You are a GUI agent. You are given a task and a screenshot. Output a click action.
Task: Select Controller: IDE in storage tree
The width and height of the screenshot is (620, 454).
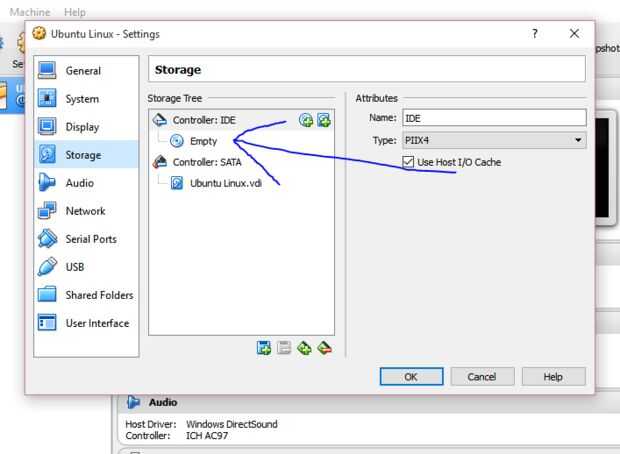(x=204, y=120)
